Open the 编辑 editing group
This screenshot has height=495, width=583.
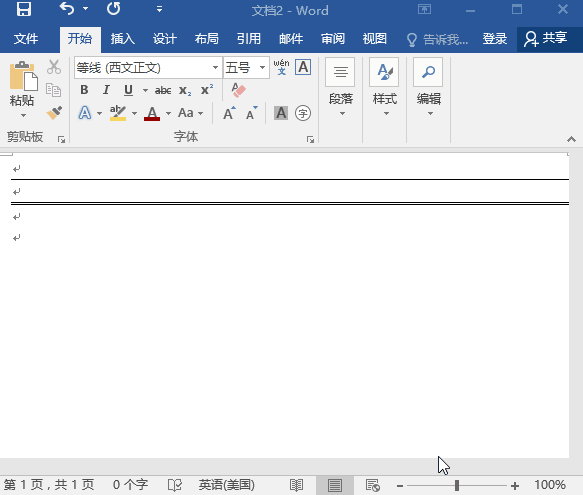428,88
